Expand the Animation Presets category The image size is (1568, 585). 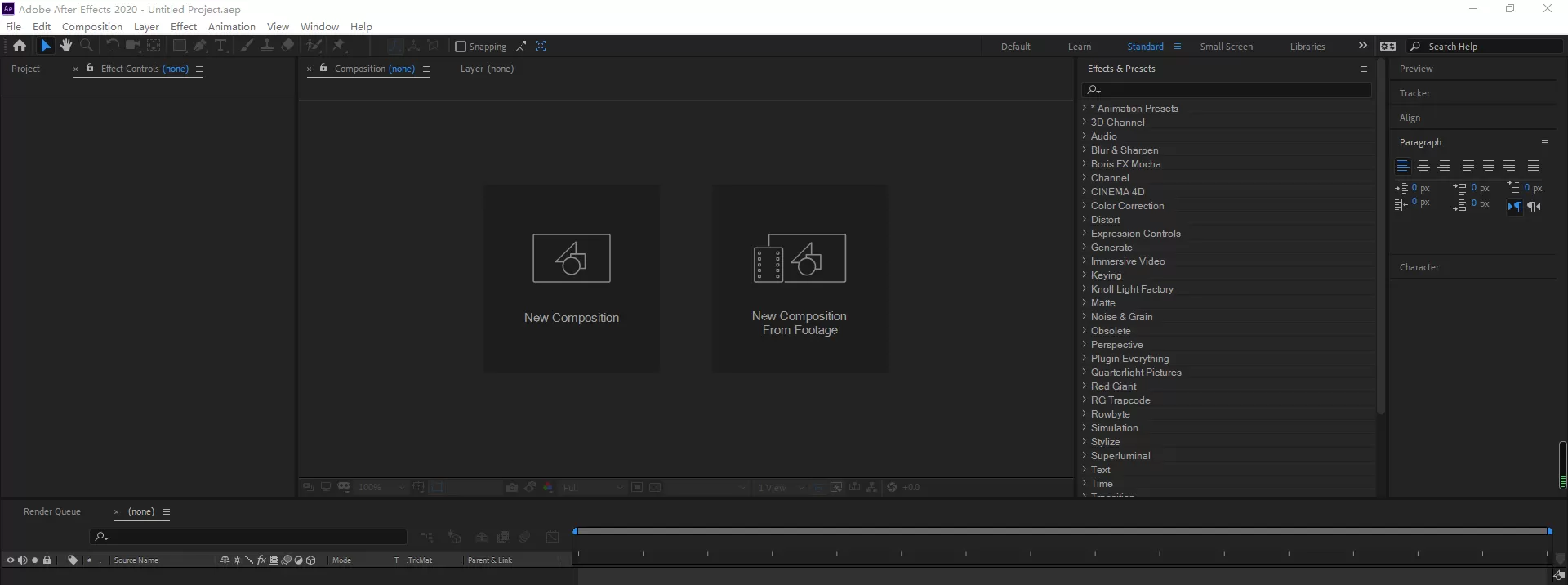1085,108
